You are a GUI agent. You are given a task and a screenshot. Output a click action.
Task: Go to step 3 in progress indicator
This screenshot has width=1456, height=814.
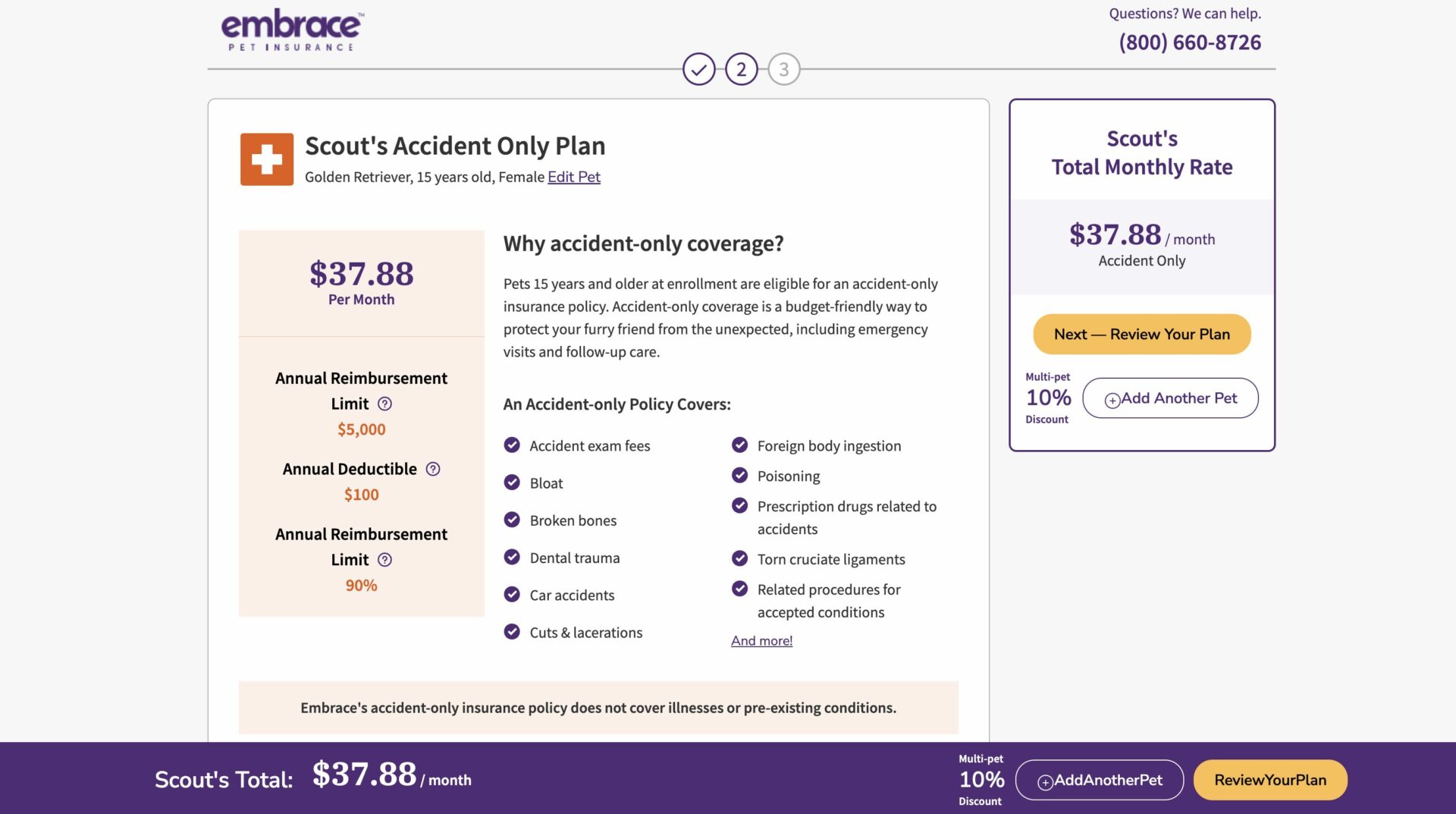(x=783, y=70)
